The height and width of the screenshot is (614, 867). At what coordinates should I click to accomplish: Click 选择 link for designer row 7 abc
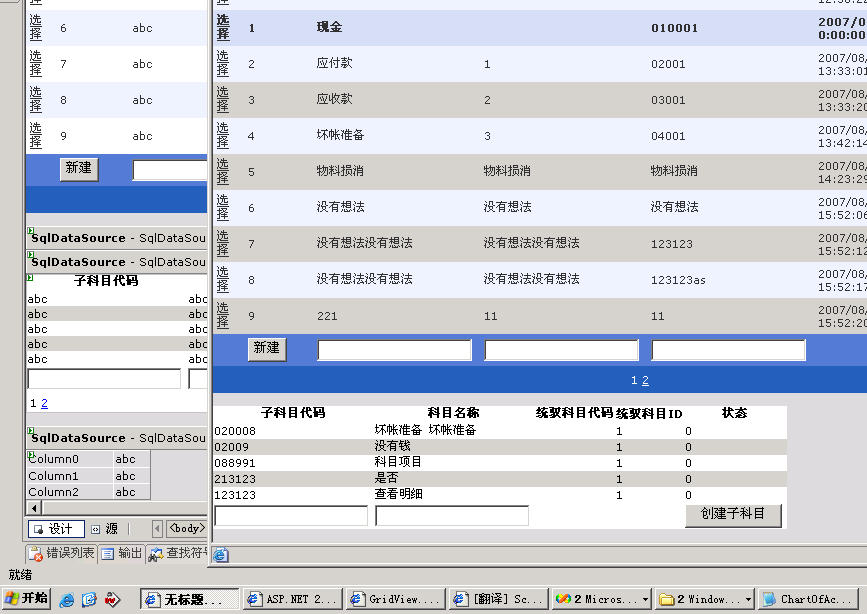coord(35,64)
